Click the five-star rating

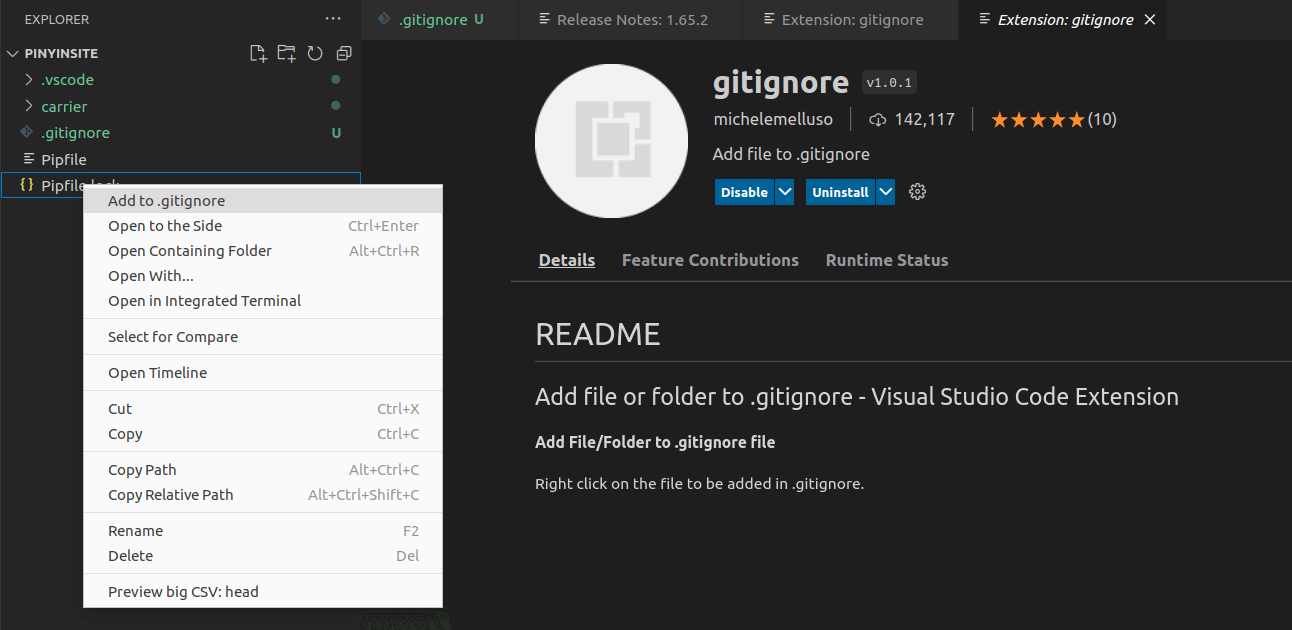tap(1038, 120)
